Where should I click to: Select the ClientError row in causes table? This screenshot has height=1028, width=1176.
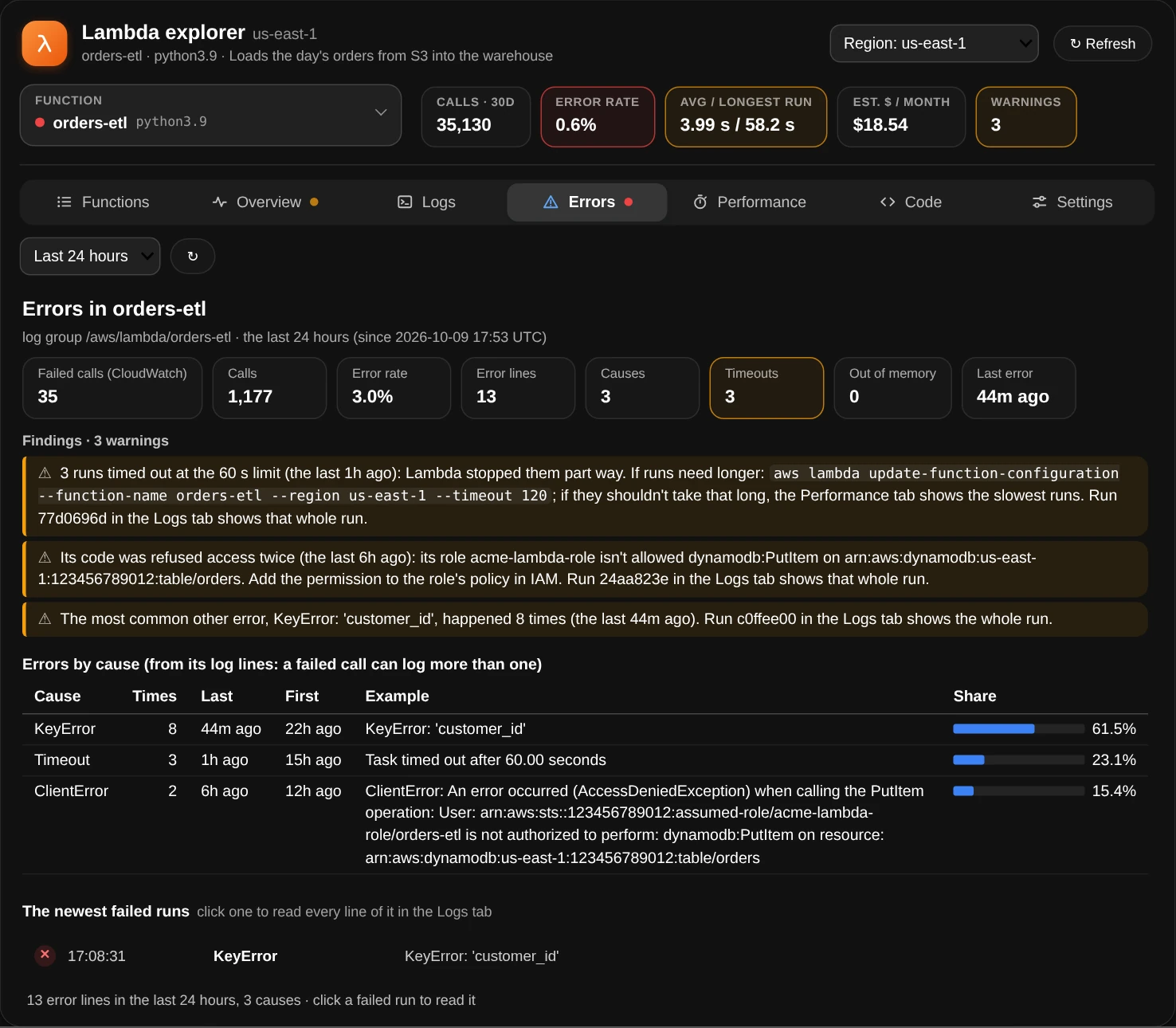pos(585,825)
